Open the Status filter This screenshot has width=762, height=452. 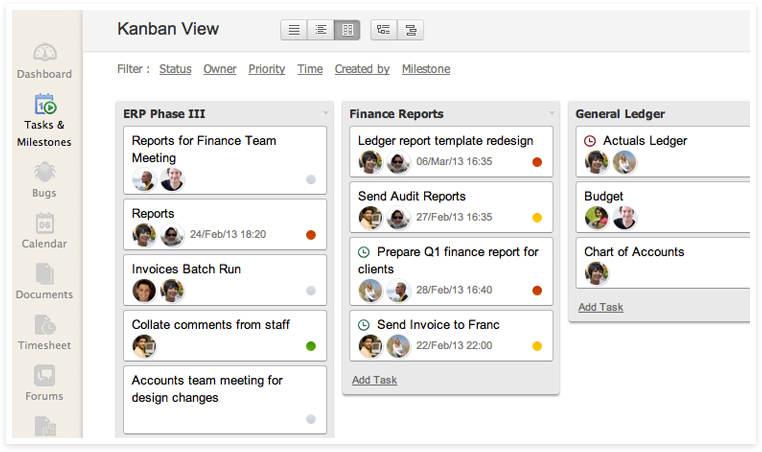point(175,69)
